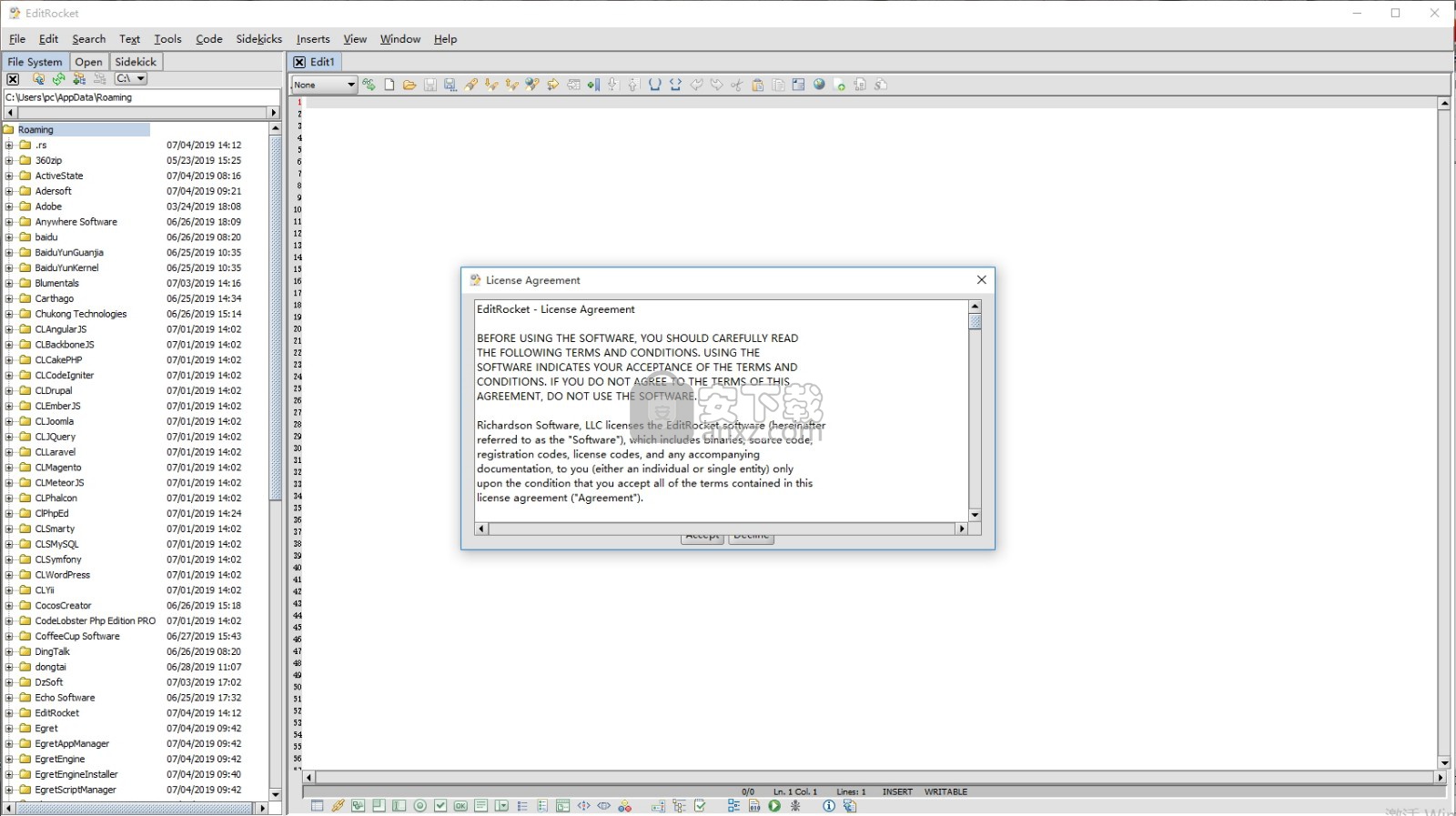Click the Copy pages icon
The height and width of the screenshot is (816, 1456).
point(778,85)
